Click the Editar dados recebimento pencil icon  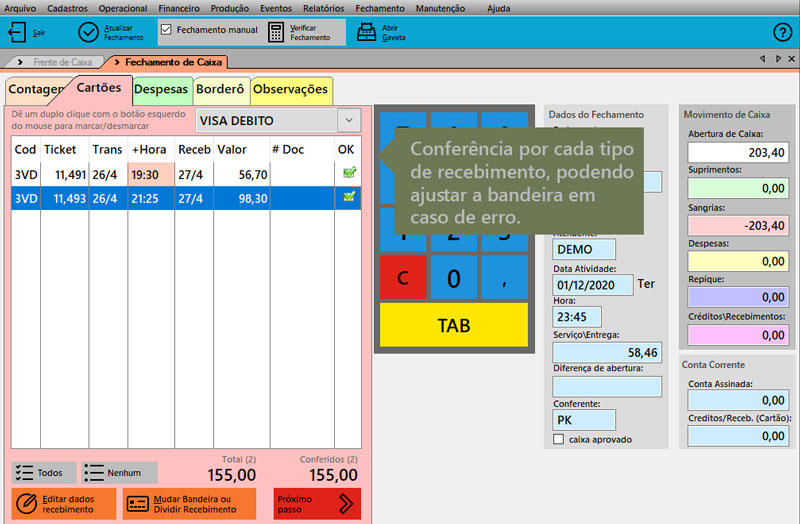pyautogui.click(x=26, y=504)
